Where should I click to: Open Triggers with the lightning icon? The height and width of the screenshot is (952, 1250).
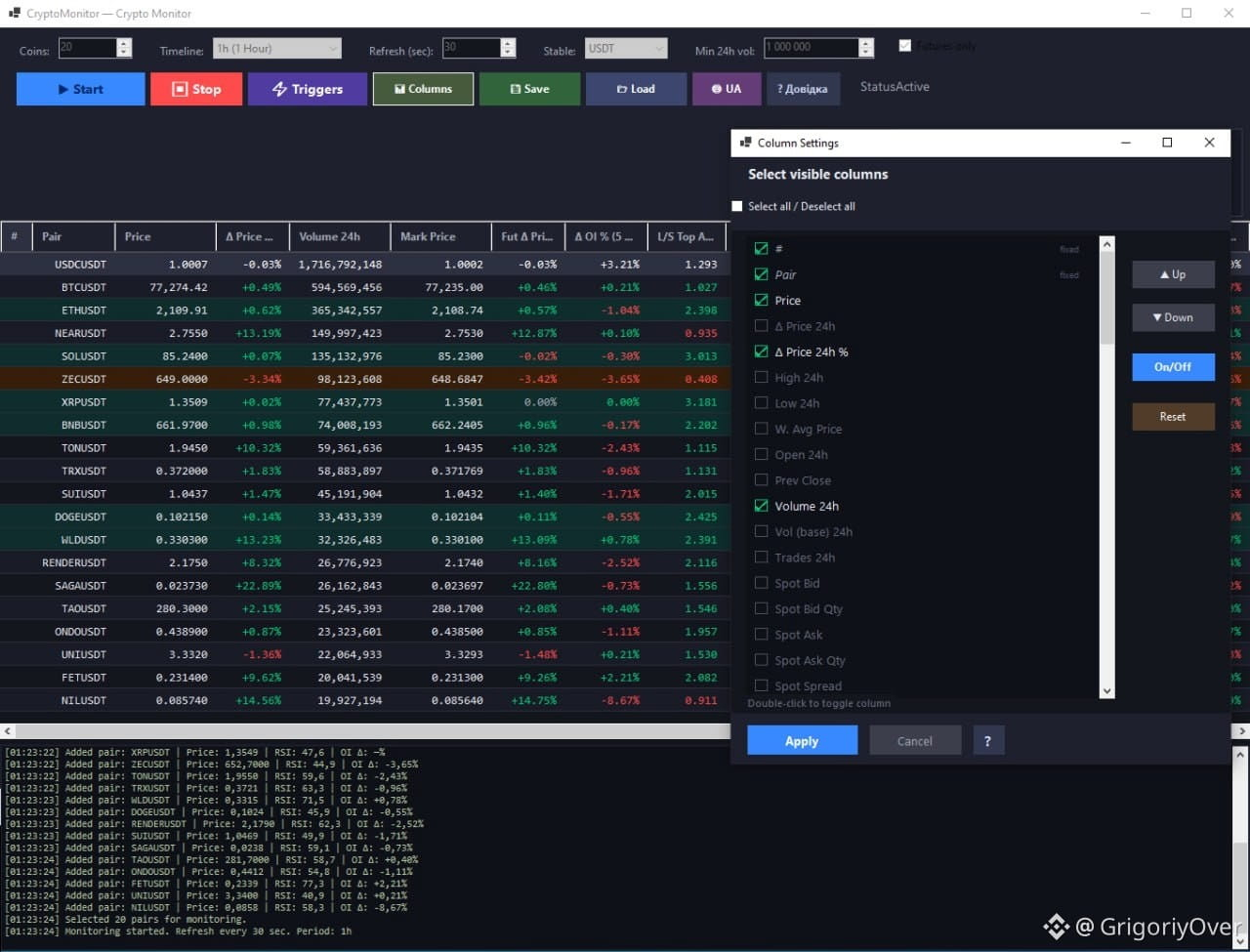[x=308, y=89]
